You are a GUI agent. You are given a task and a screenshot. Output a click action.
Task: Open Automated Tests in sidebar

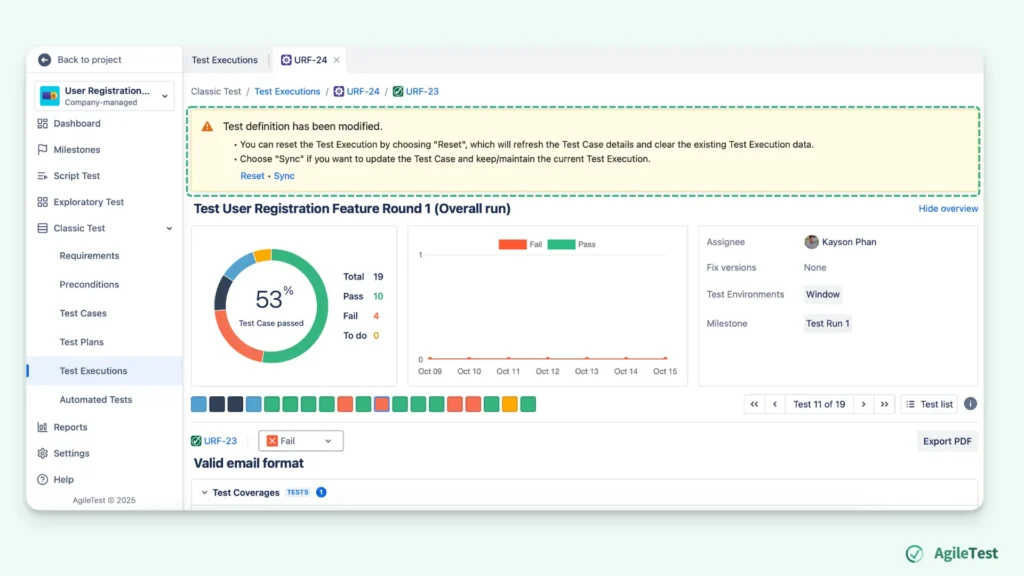[96, 400]
